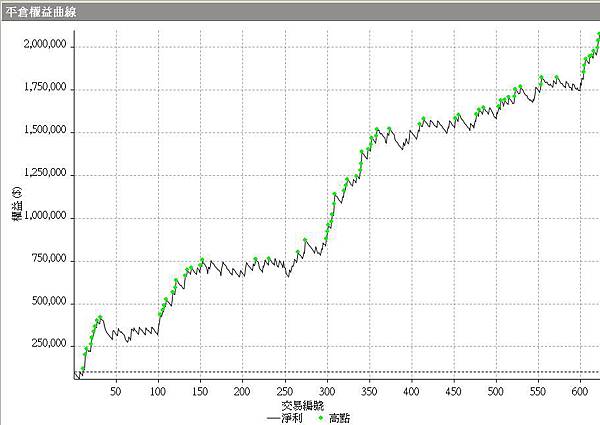Click the 1,250,000 y-axis label
Viewport: 600px width, 425px height.
coord(45,173)
